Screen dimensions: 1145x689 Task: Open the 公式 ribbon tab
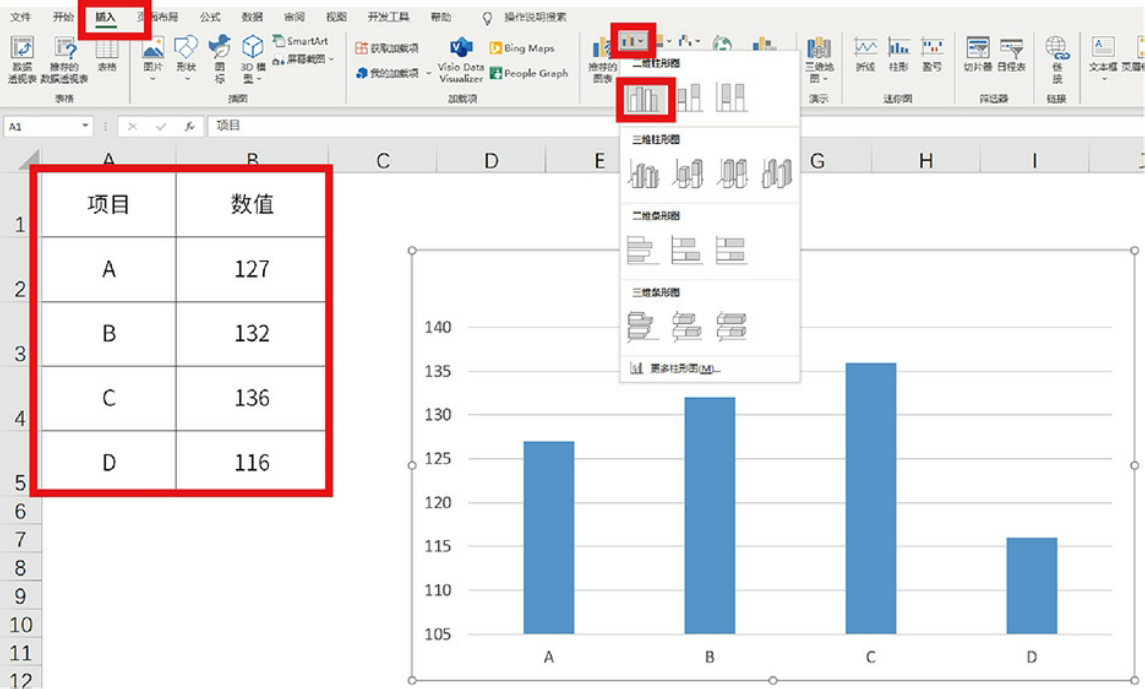pos(210,17)
